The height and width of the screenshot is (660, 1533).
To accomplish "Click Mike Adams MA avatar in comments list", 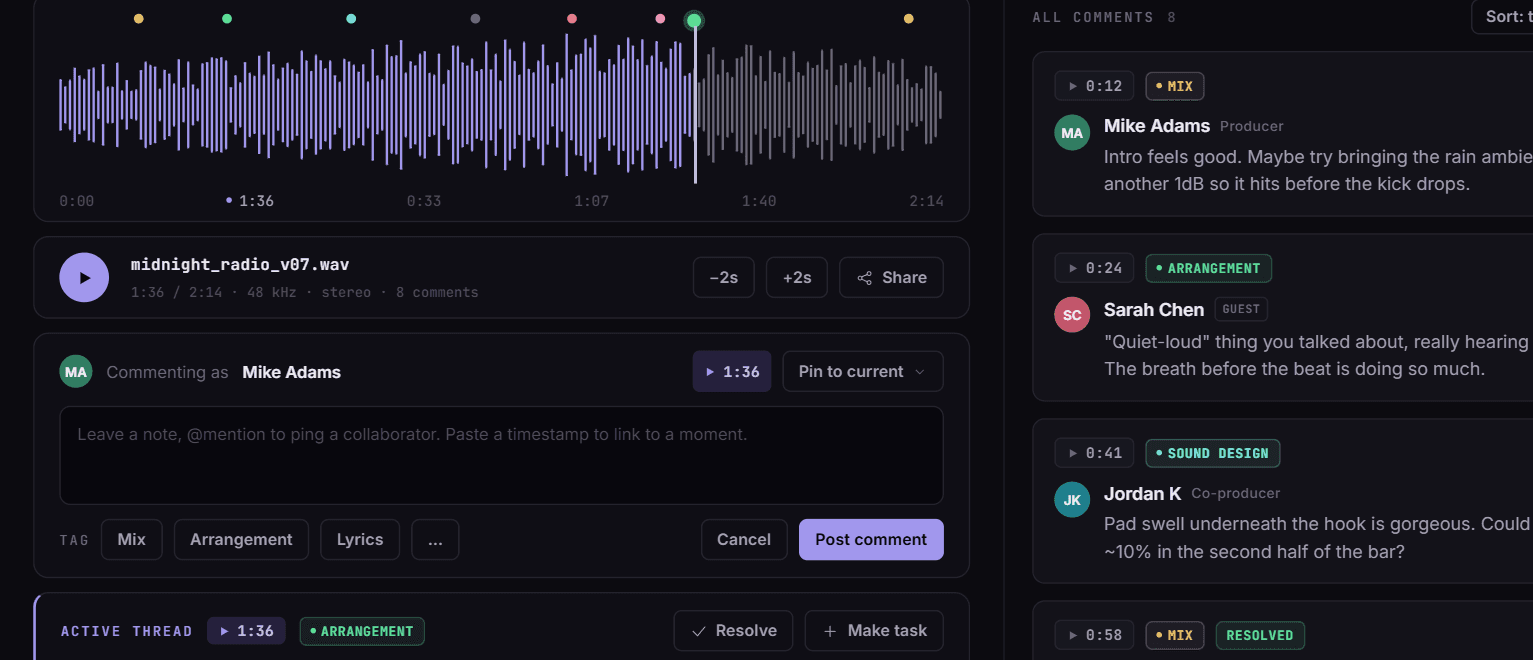I will (1072, 133).
